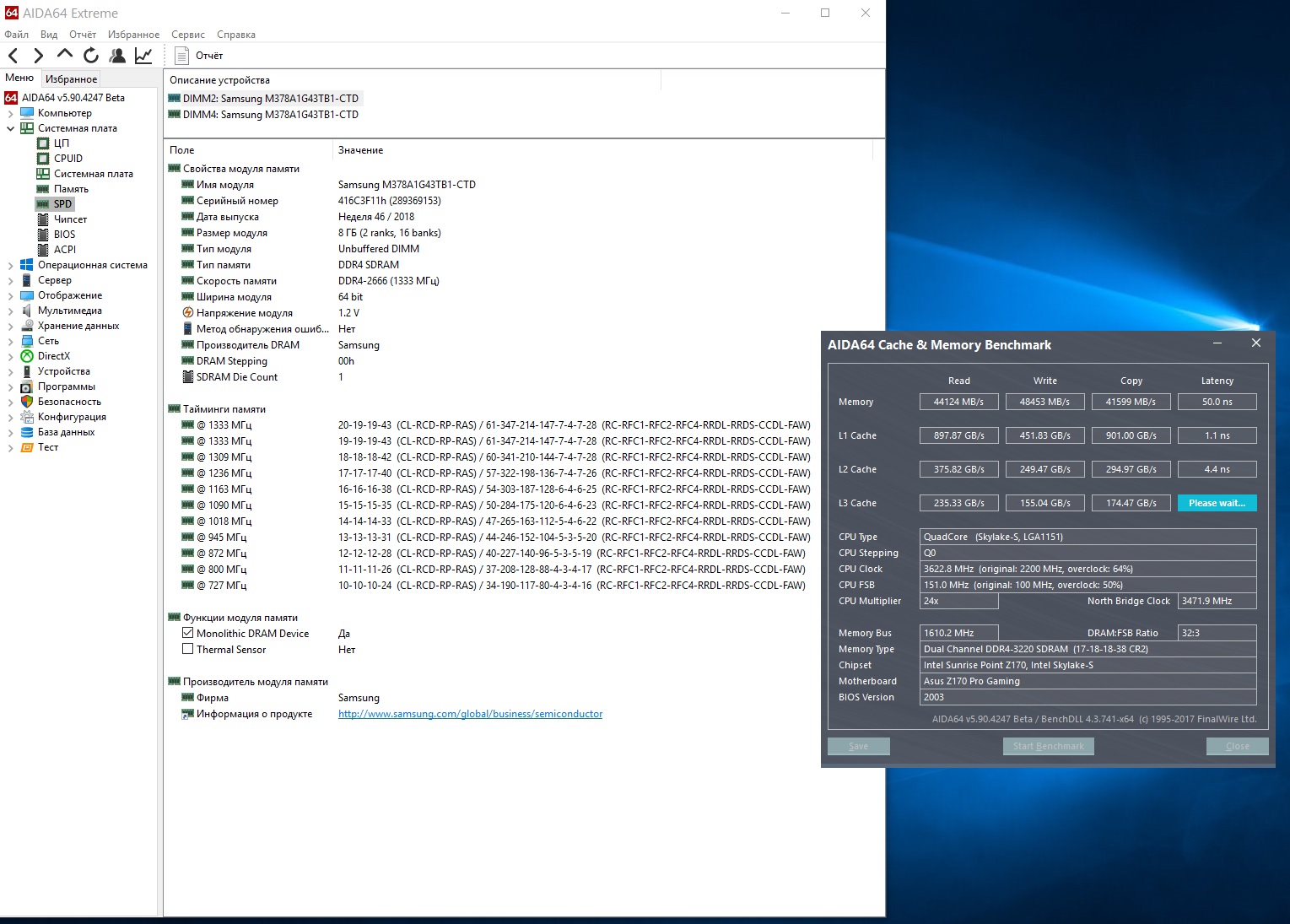The width and height of the screenshot is (1290, 924).
Task: Expand the Хранение данных tree node
Action: [x=10, y=326]
